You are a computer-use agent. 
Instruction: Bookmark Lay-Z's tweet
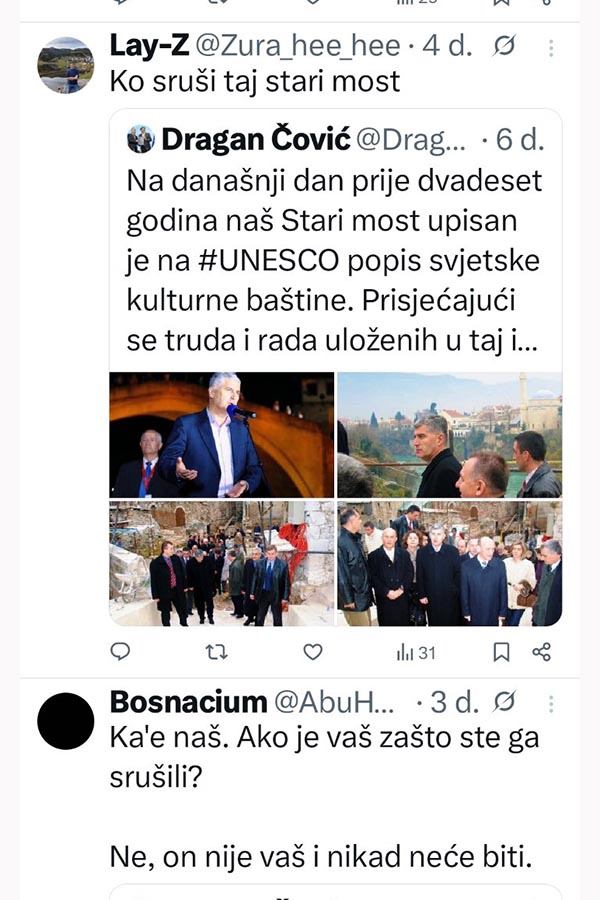pos(502,652)
